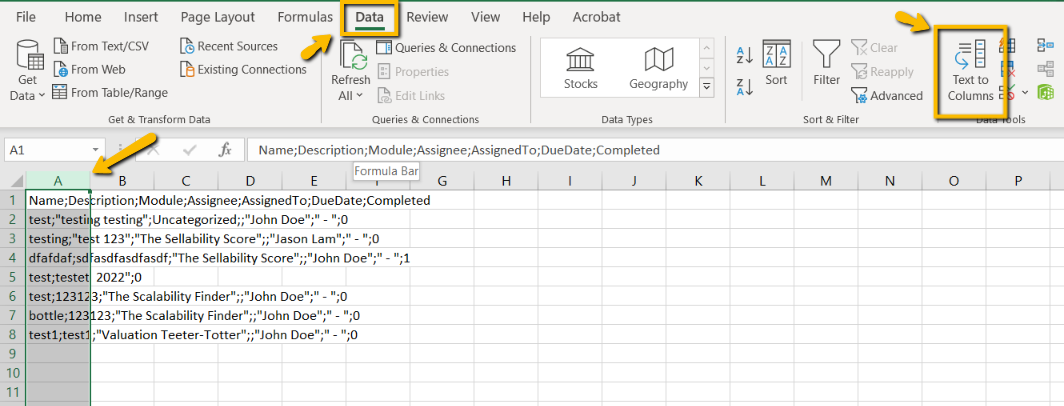Switch to the Insert tab
Screen dimensions: 1064x406
tap(142, 17)
